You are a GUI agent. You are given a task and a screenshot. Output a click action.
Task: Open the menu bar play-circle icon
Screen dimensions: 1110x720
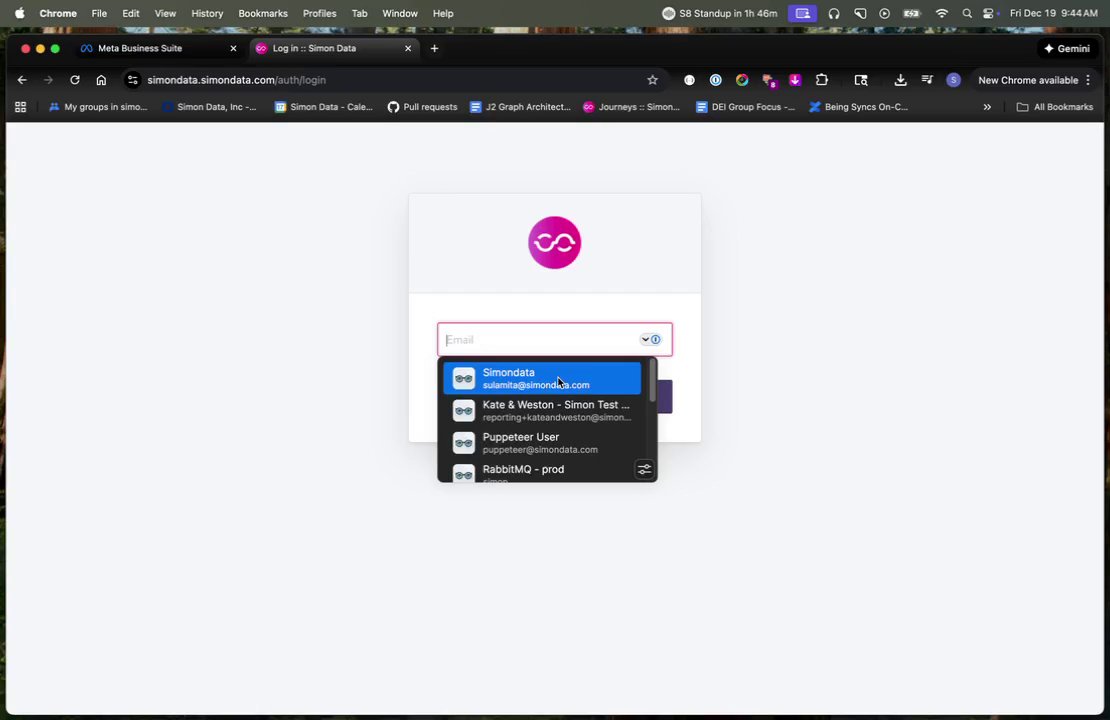tap(884, 13)
